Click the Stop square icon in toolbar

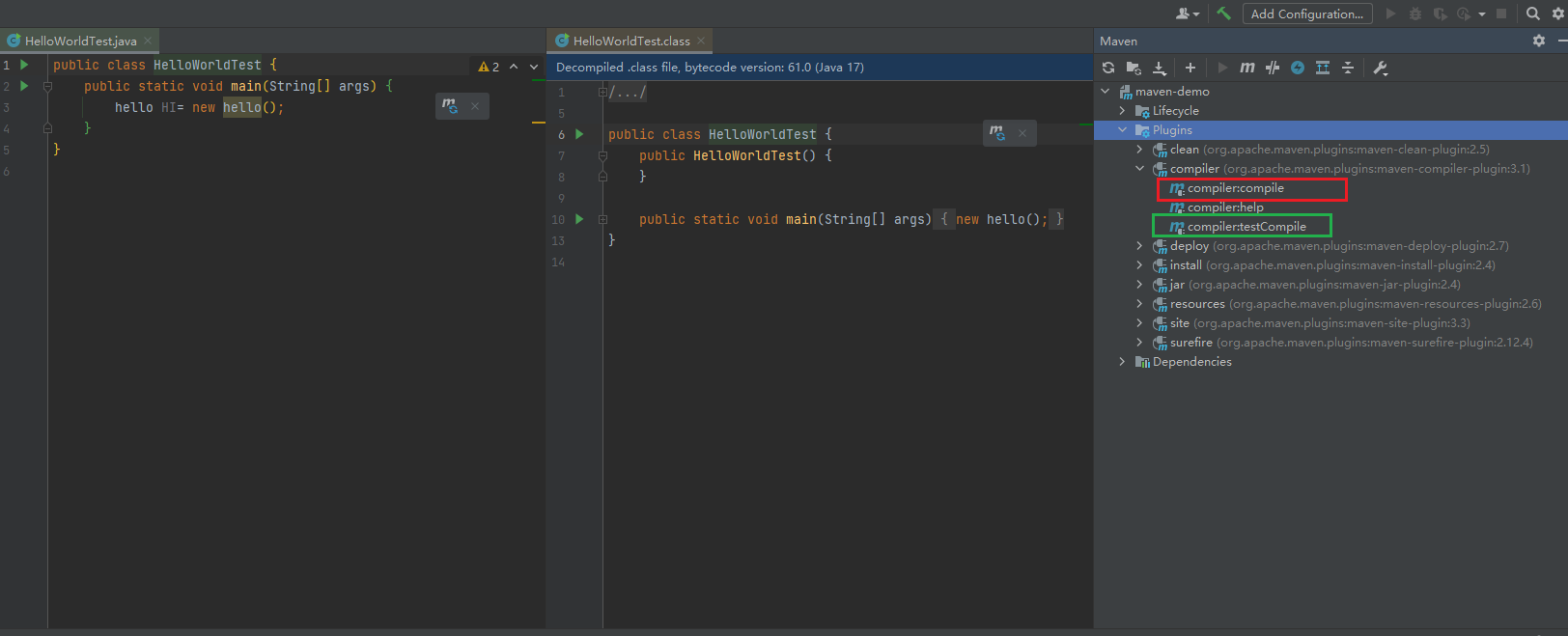tap(1501, 14)
